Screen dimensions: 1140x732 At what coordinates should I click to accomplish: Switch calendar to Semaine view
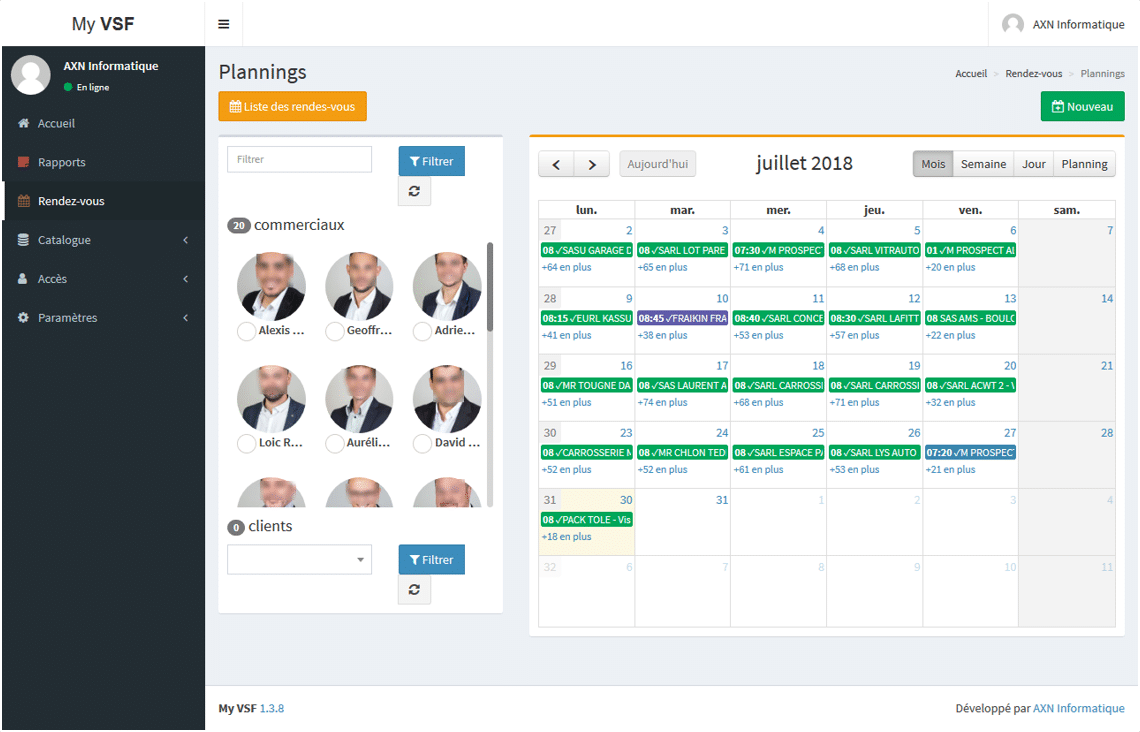[x=983, y=164]
